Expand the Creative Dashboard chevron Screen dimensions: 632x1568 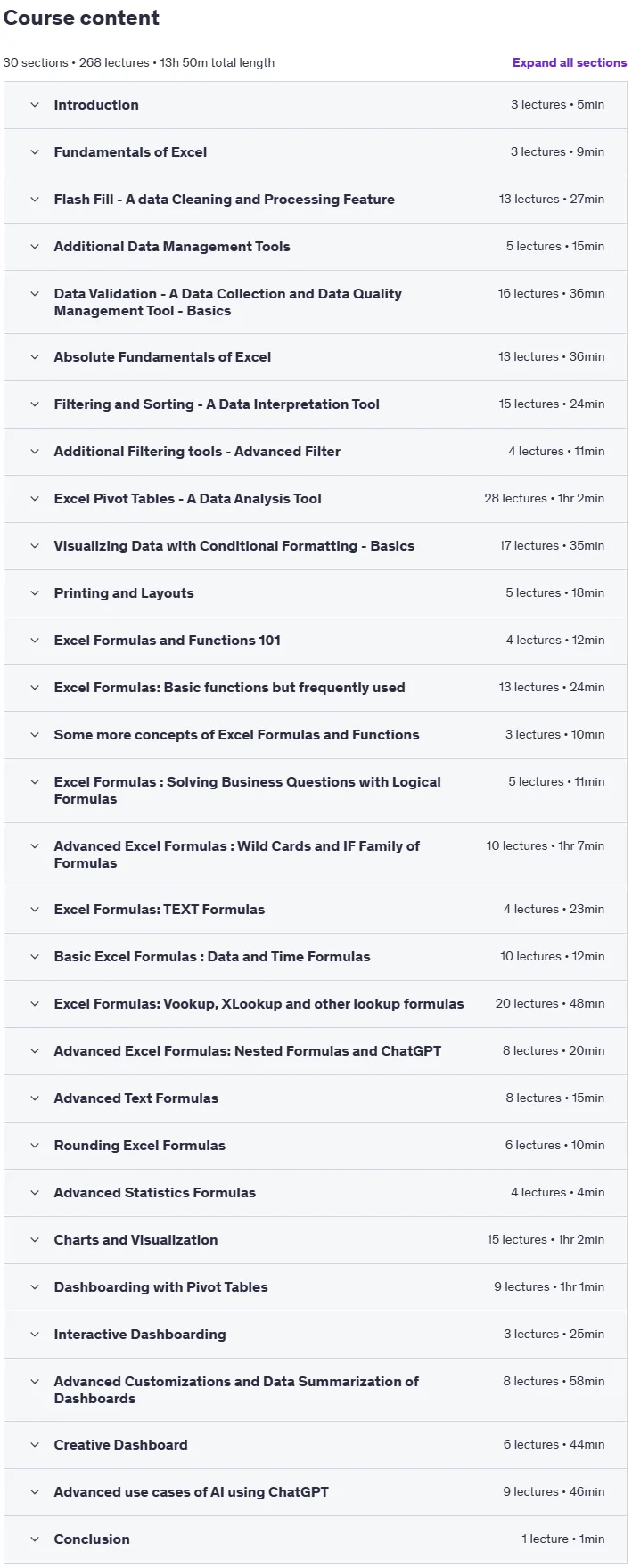pyautogui.click(x=35, y=1445)
